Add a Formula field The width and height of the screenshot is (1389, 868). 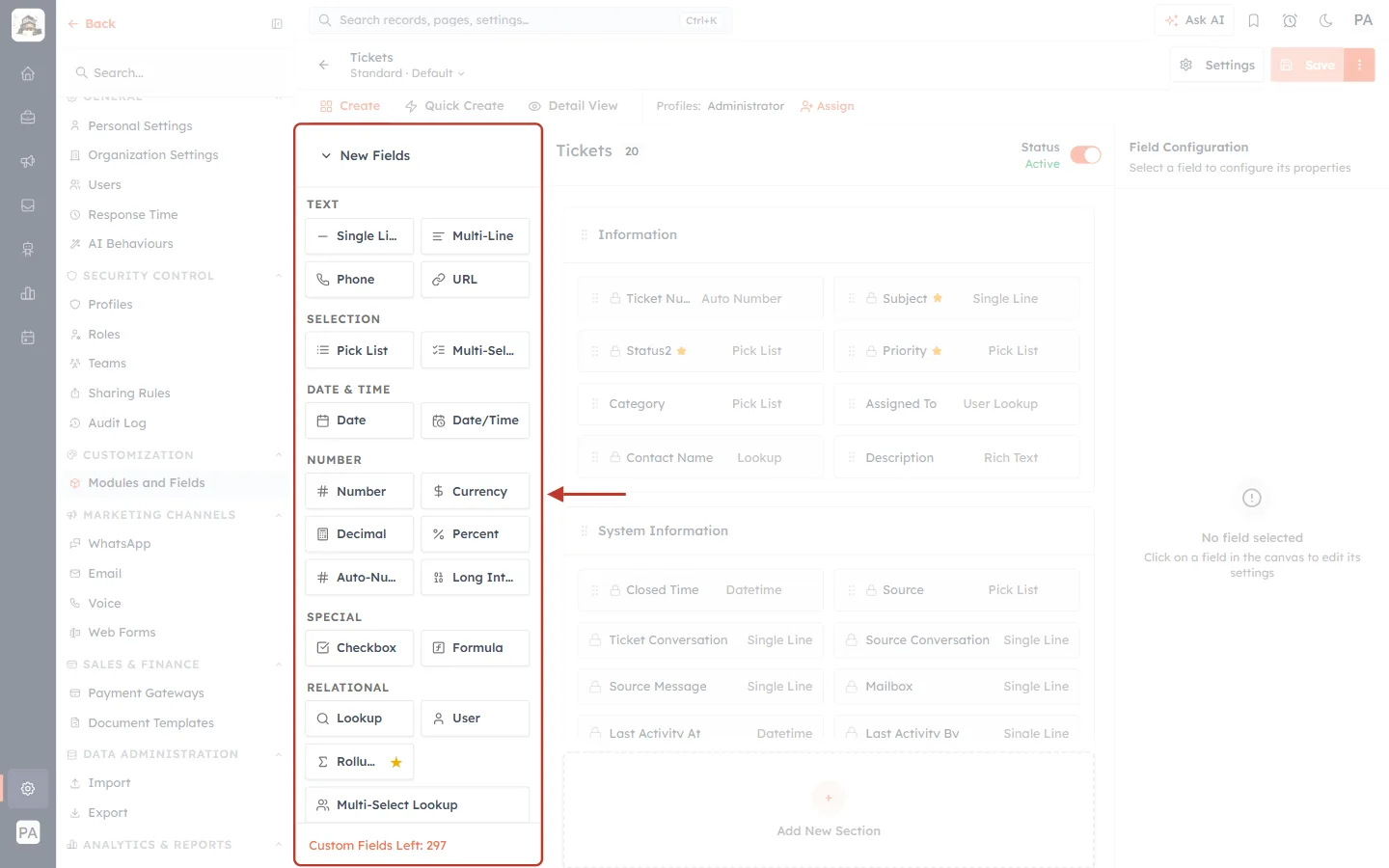(x=475, y=648)
